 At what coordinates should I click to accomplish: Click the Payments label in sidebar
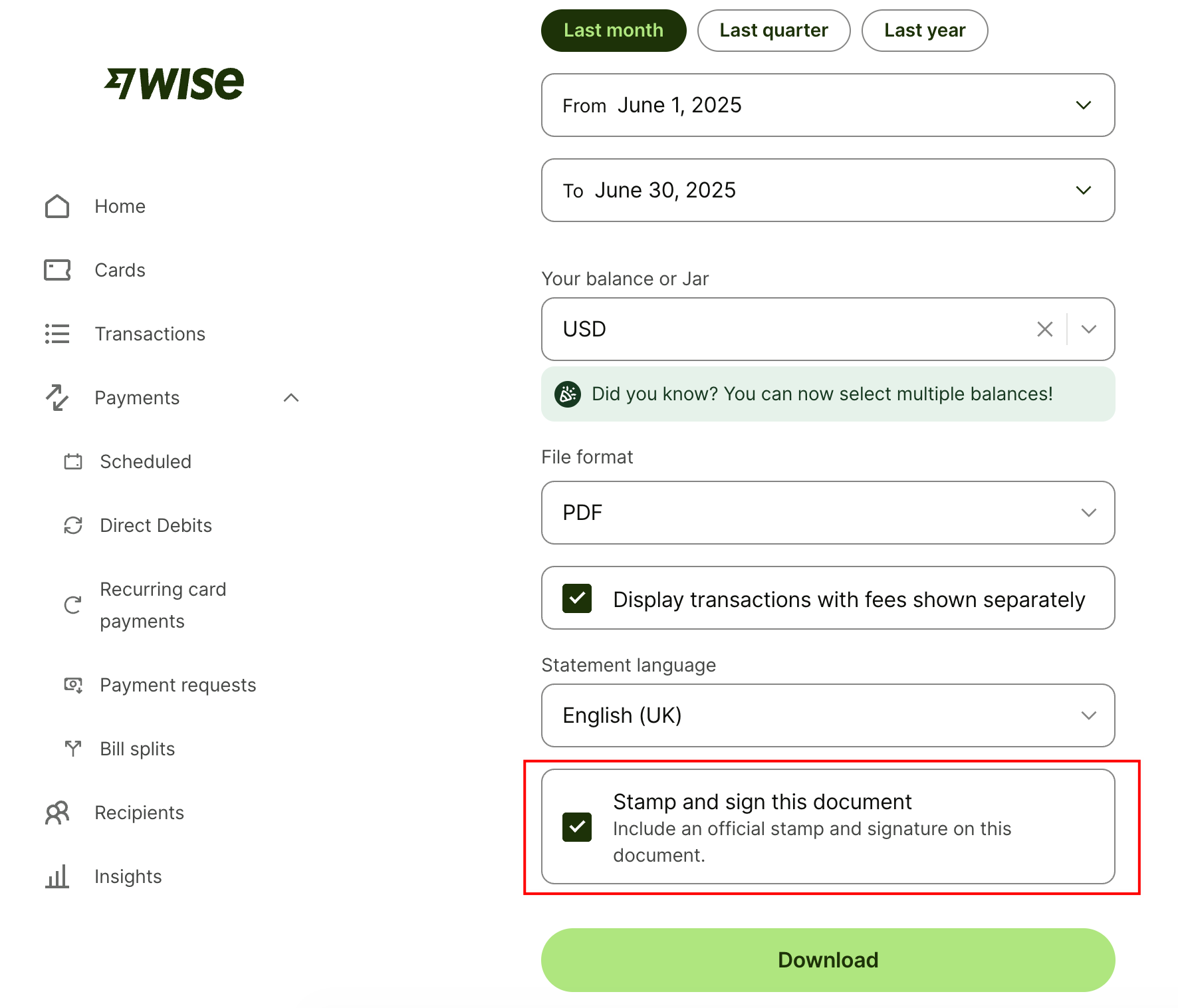(137, 398)
